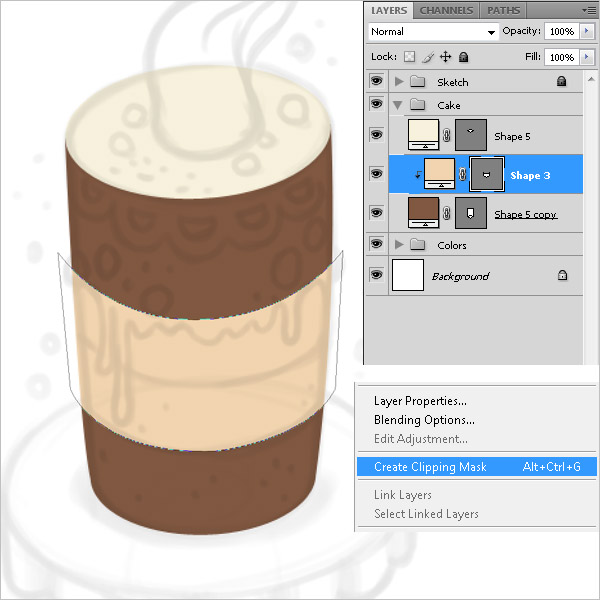Open the Opacity slider arrow
600x600 pixels.
coord(587,31)
